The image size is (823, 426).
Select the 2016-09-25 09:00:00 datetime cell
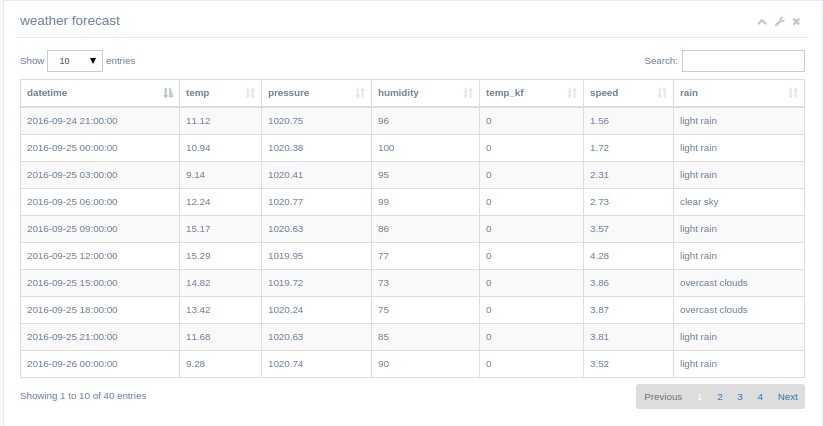point(100,229)
